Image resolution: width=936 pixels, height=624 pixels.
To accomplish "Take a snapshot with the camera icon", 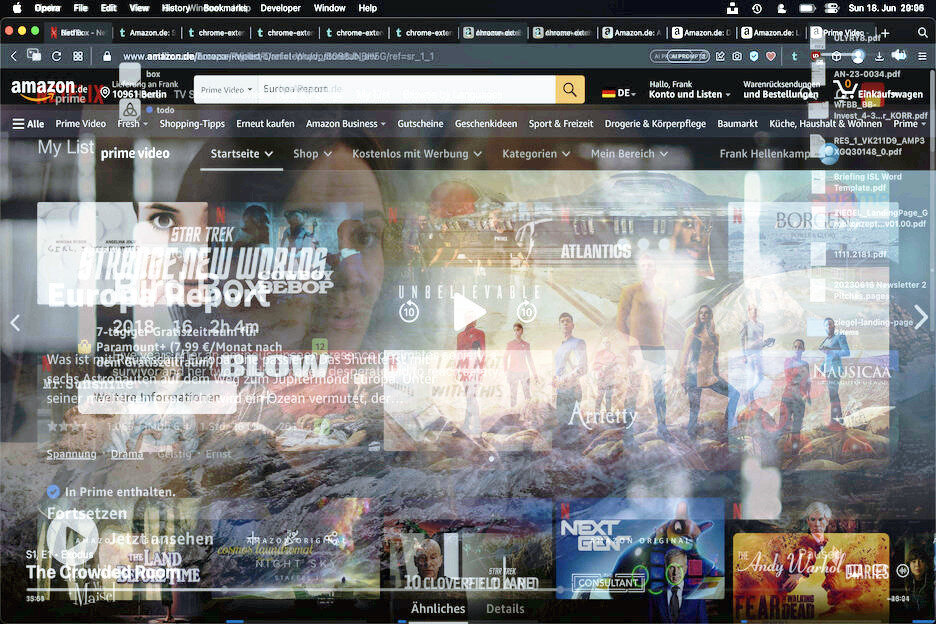I will (737, 56).
